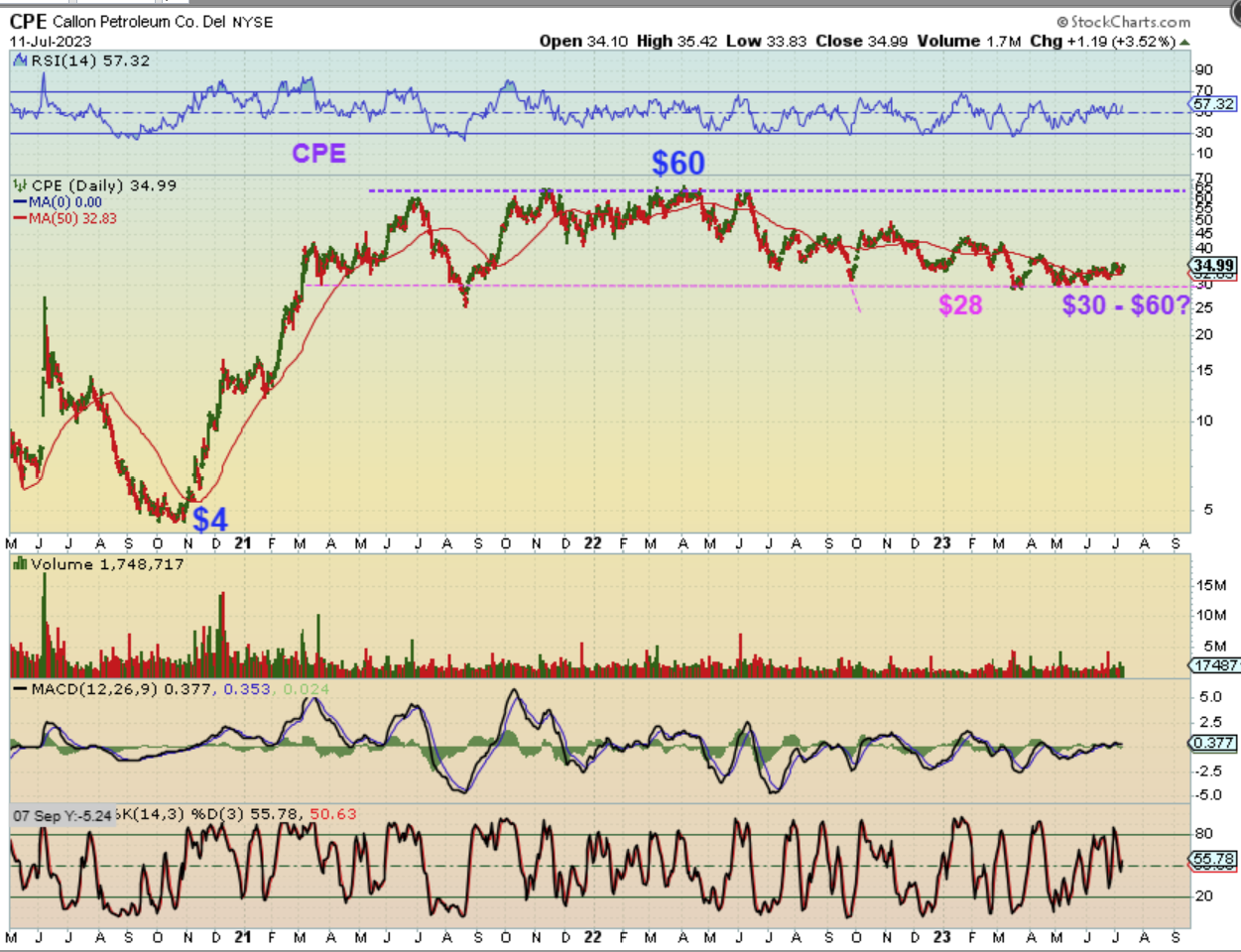Click the 55.78 stochastic value tag

[x=1214, y=860]
